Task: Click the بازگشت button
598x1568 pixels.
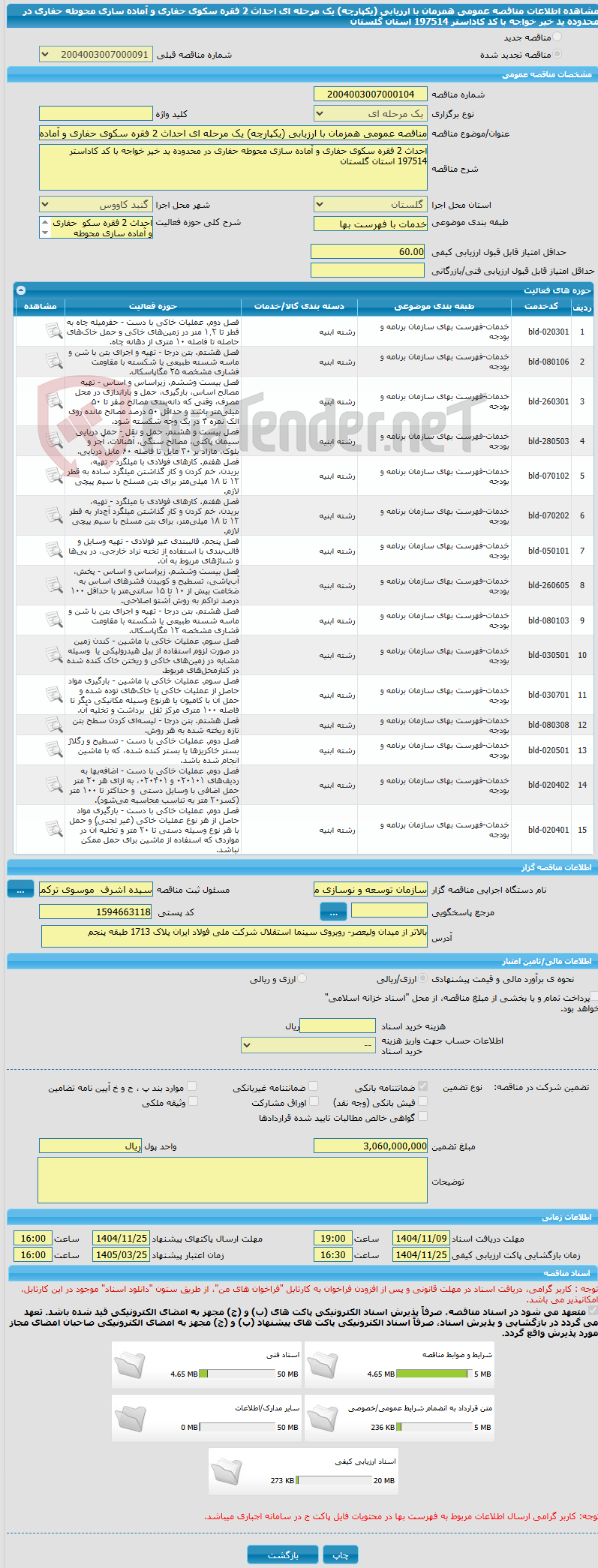Action: [x=283, y=1554]
